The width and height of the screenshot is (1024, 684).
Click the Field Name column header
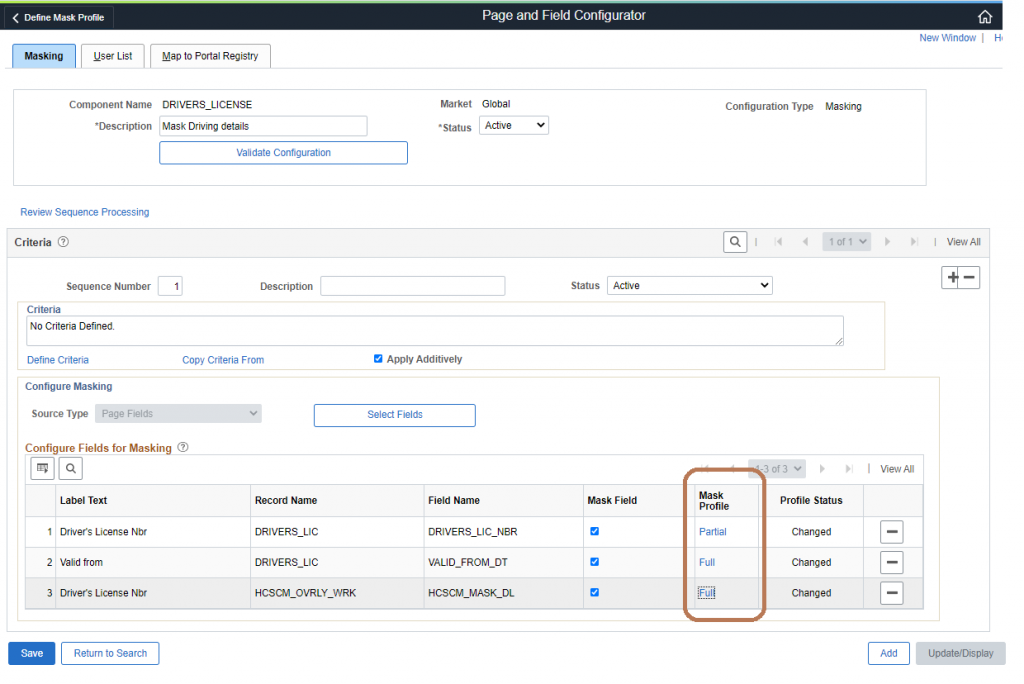click(x=454, y=500)
